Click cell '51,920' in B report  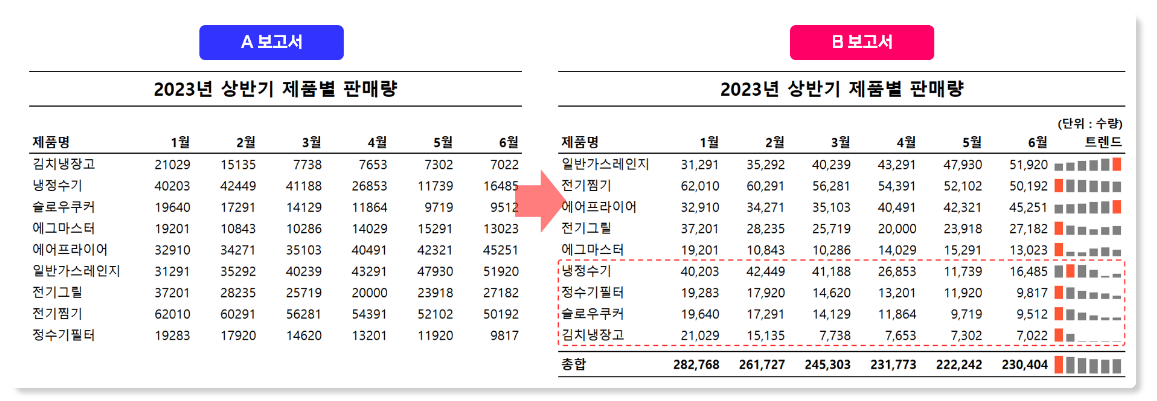pos(1029,164)
